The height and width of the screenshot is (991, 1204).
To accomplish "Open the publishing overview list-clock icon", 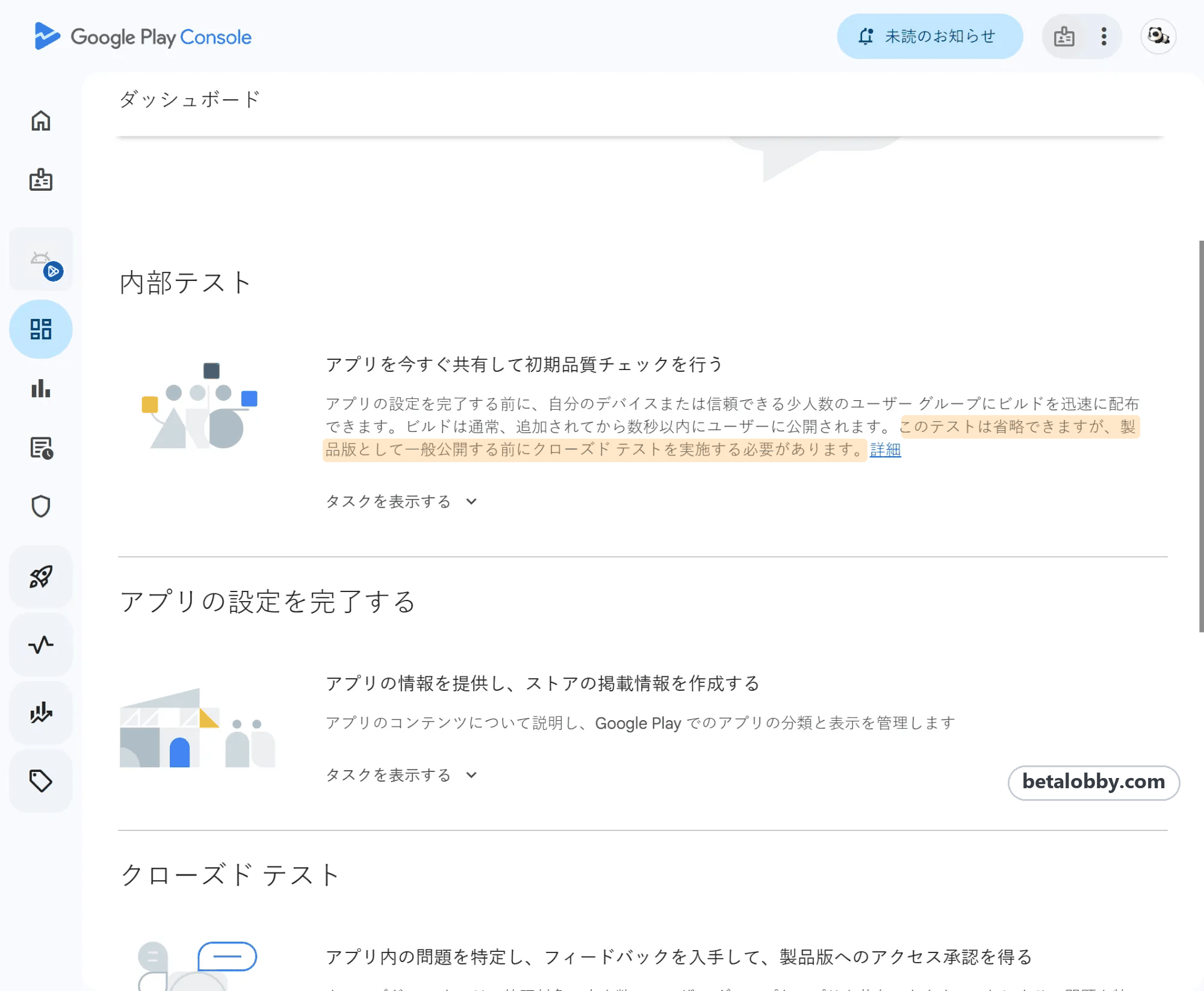I will [41, 448].
